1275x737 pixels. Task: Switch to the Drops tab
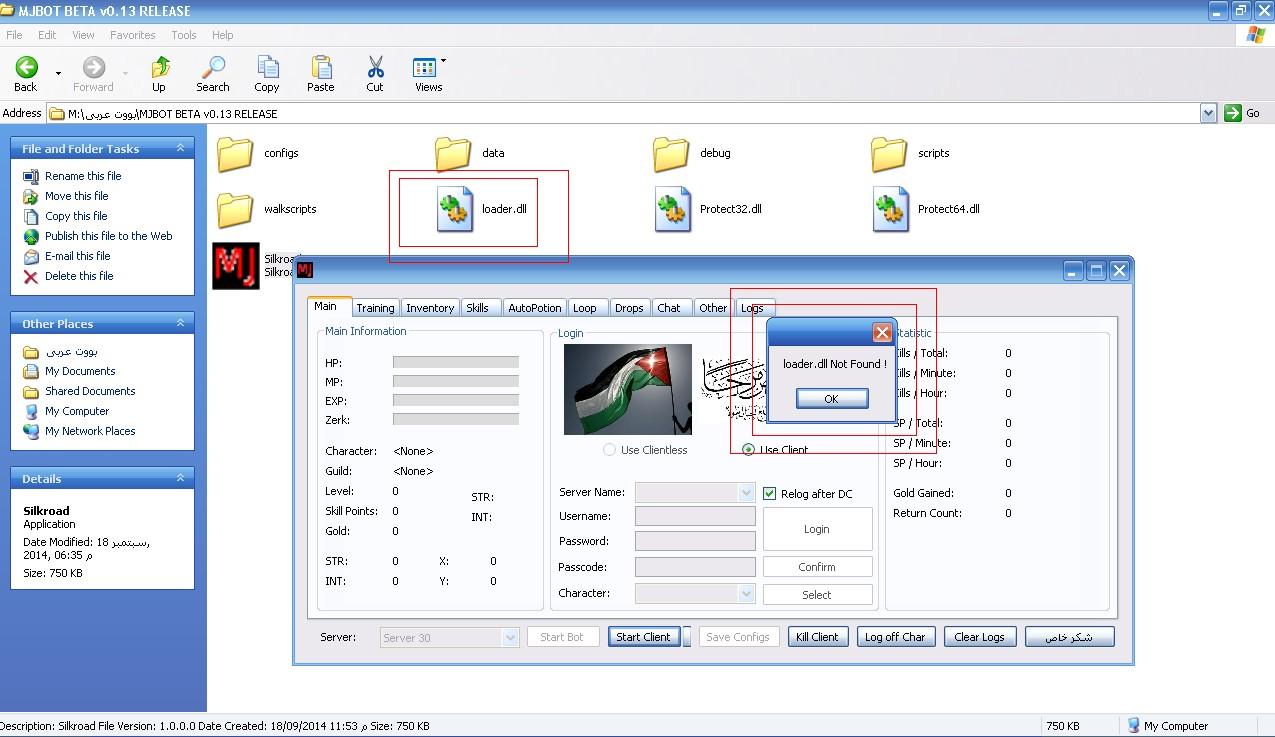(x=629, y=308)
